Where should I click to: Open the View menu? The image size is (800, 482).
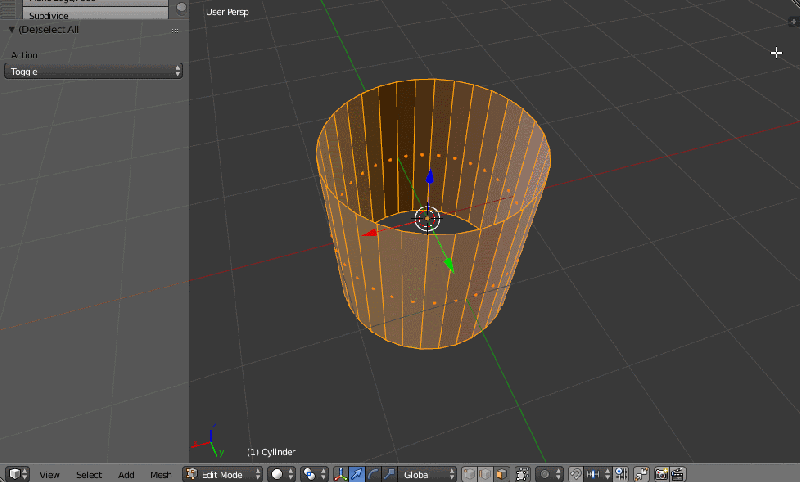(x=49, y=475)
